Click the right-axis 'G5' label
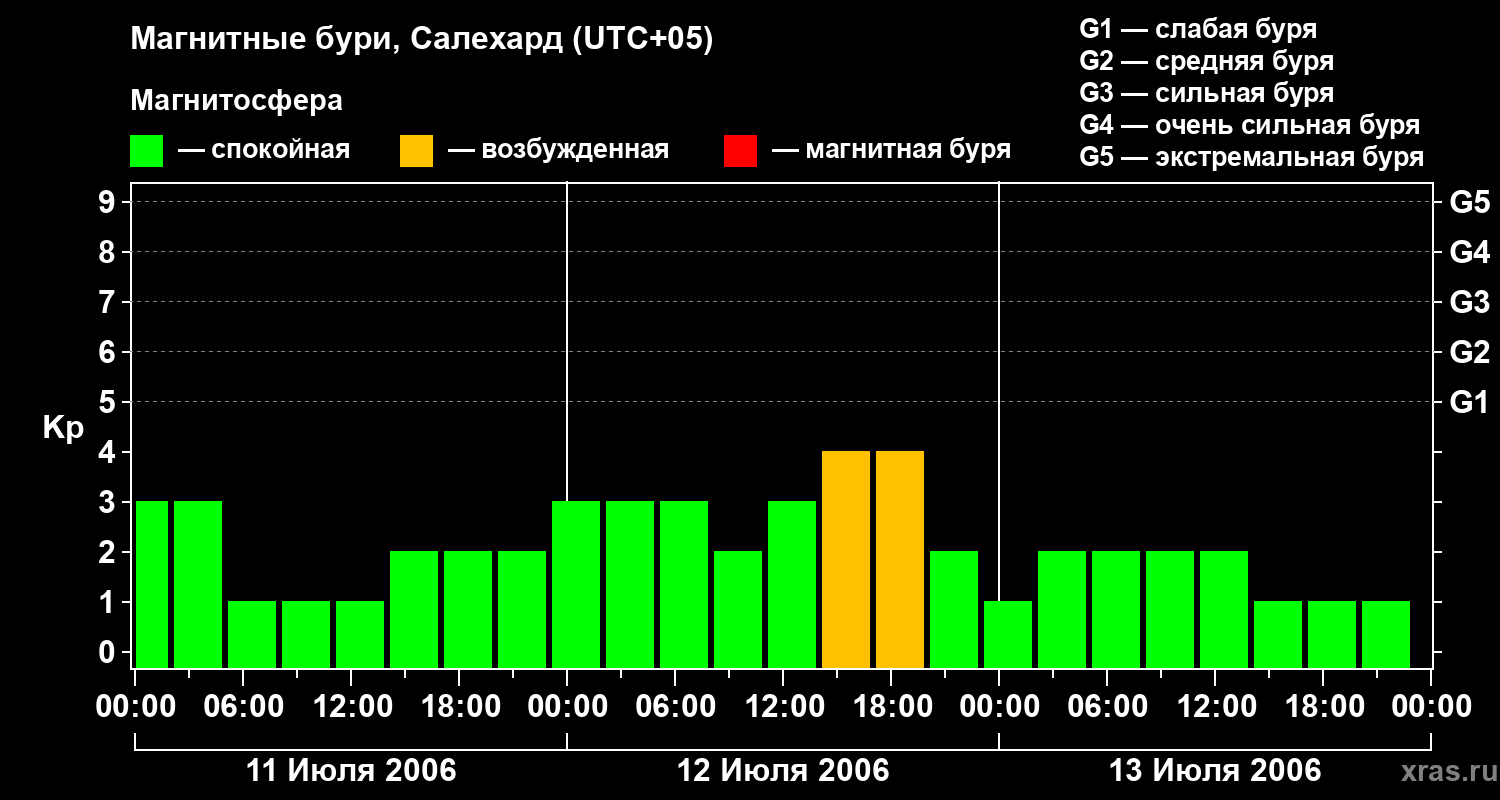This screenshot has height=800, width=1500. click(1469, 202)
